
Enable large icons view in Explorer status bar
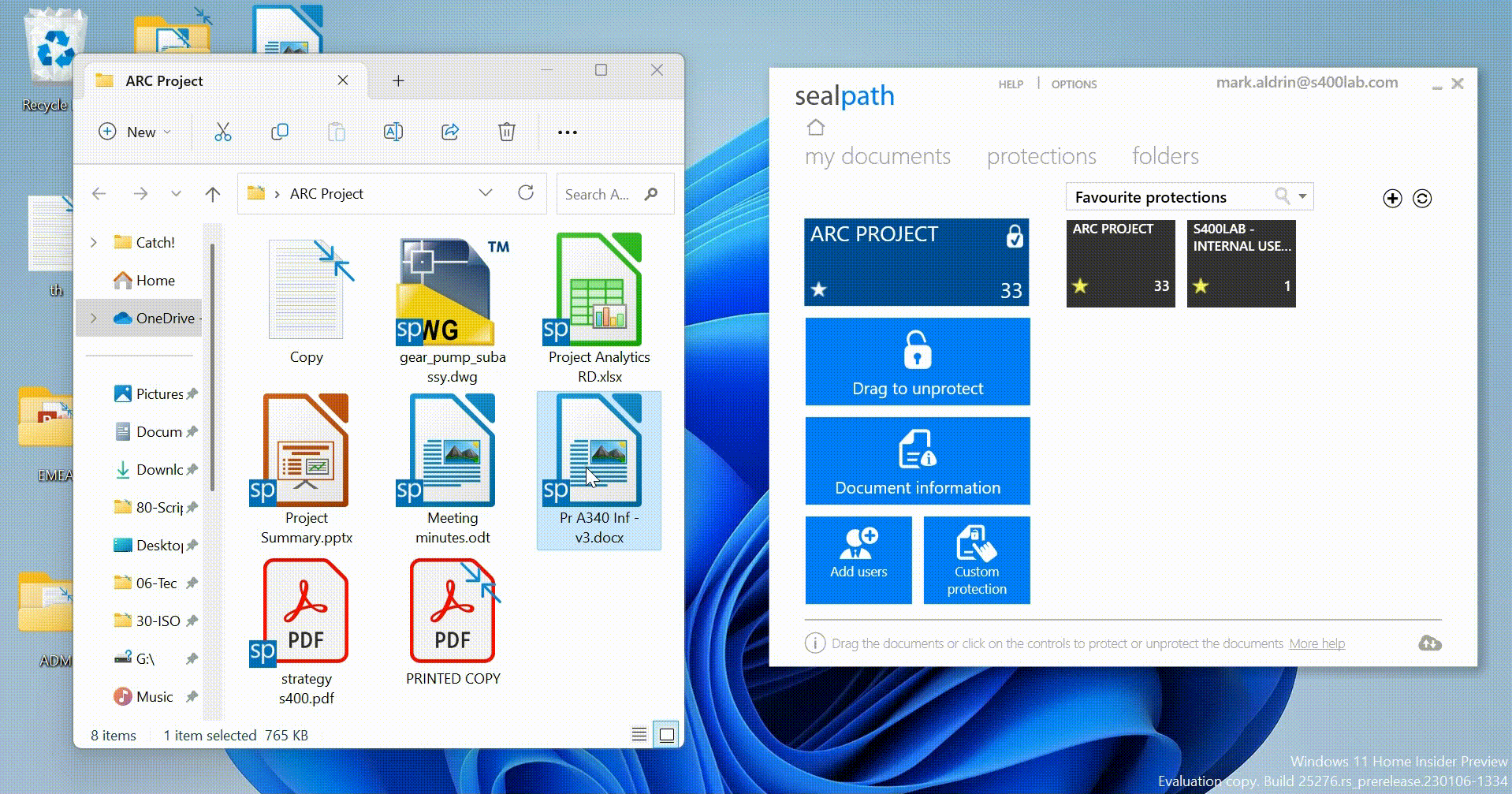pos(665,734)
